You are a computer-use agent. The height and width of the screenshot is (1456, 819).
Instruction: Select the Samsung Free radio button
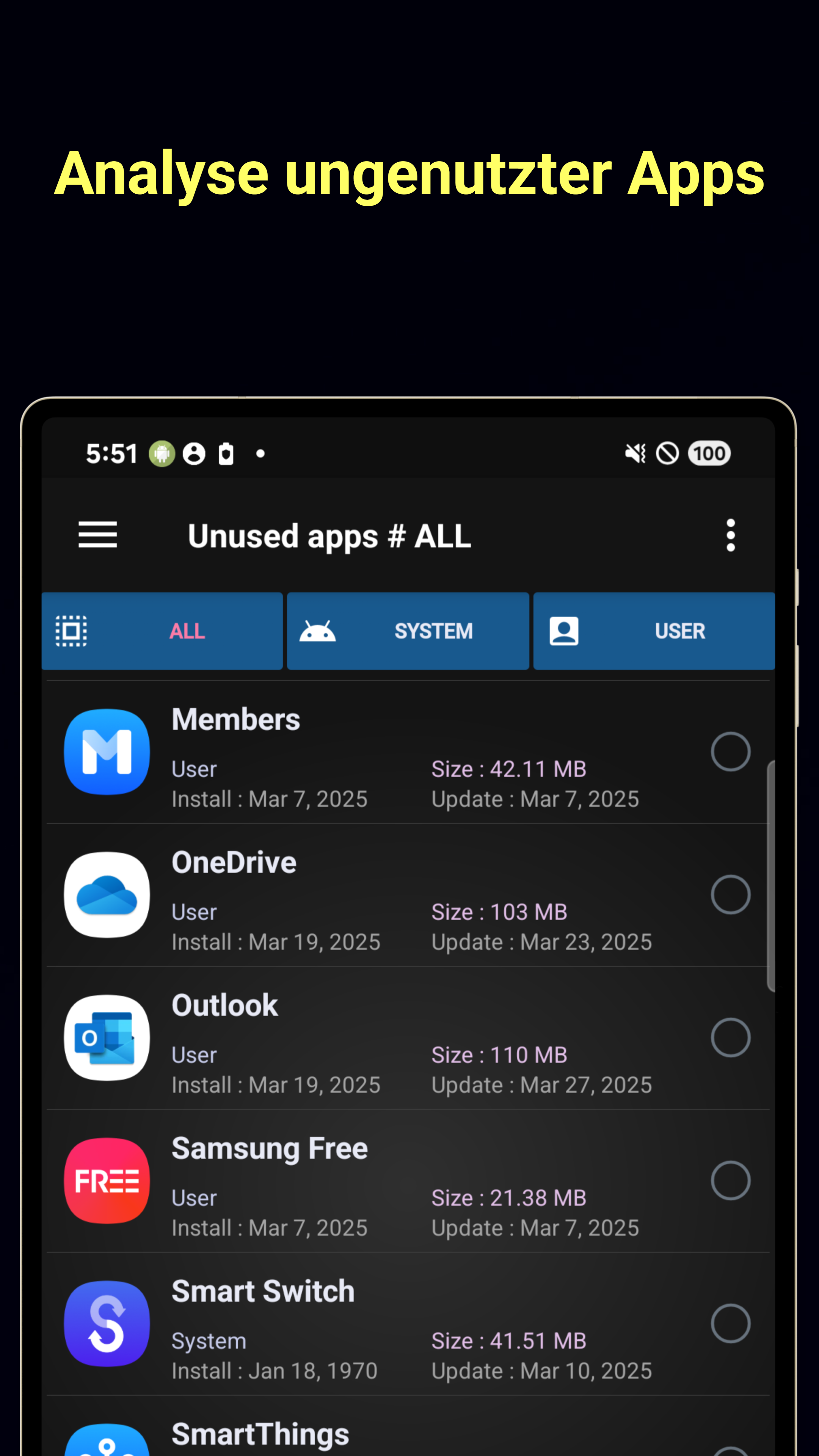[730, 1180]
